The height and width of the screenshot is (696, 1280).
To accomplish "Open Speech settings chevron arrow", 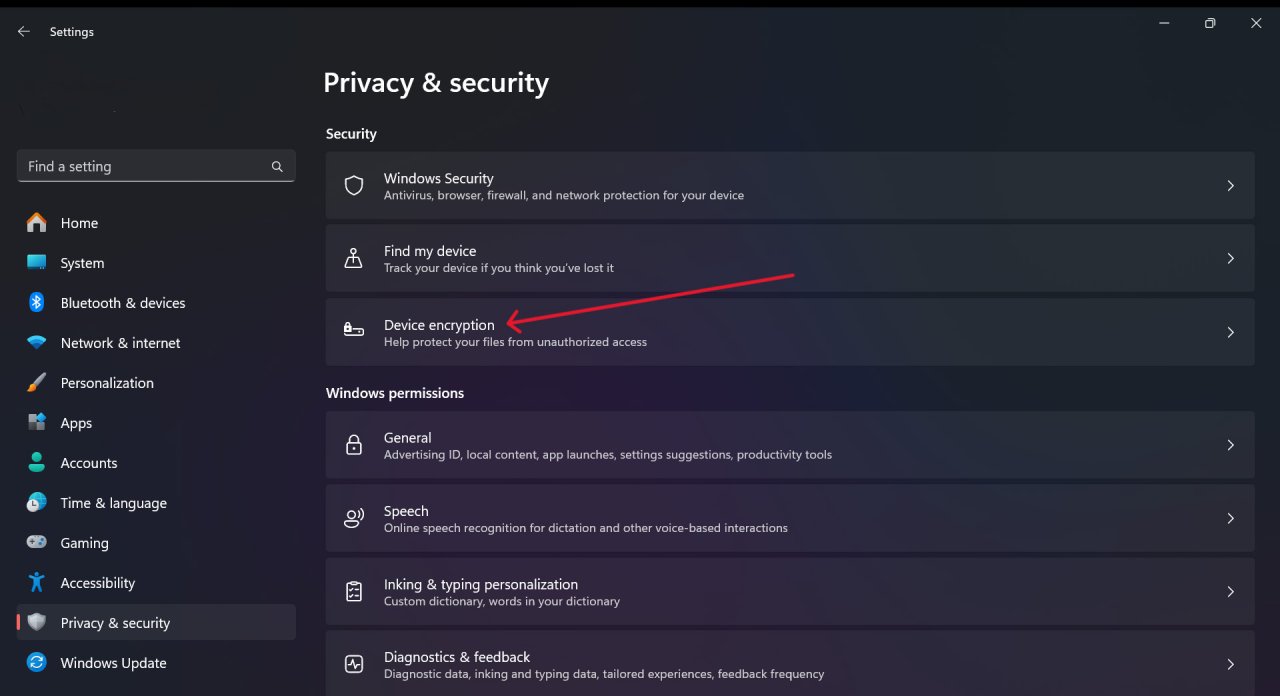I will (x=1231, y=518).
